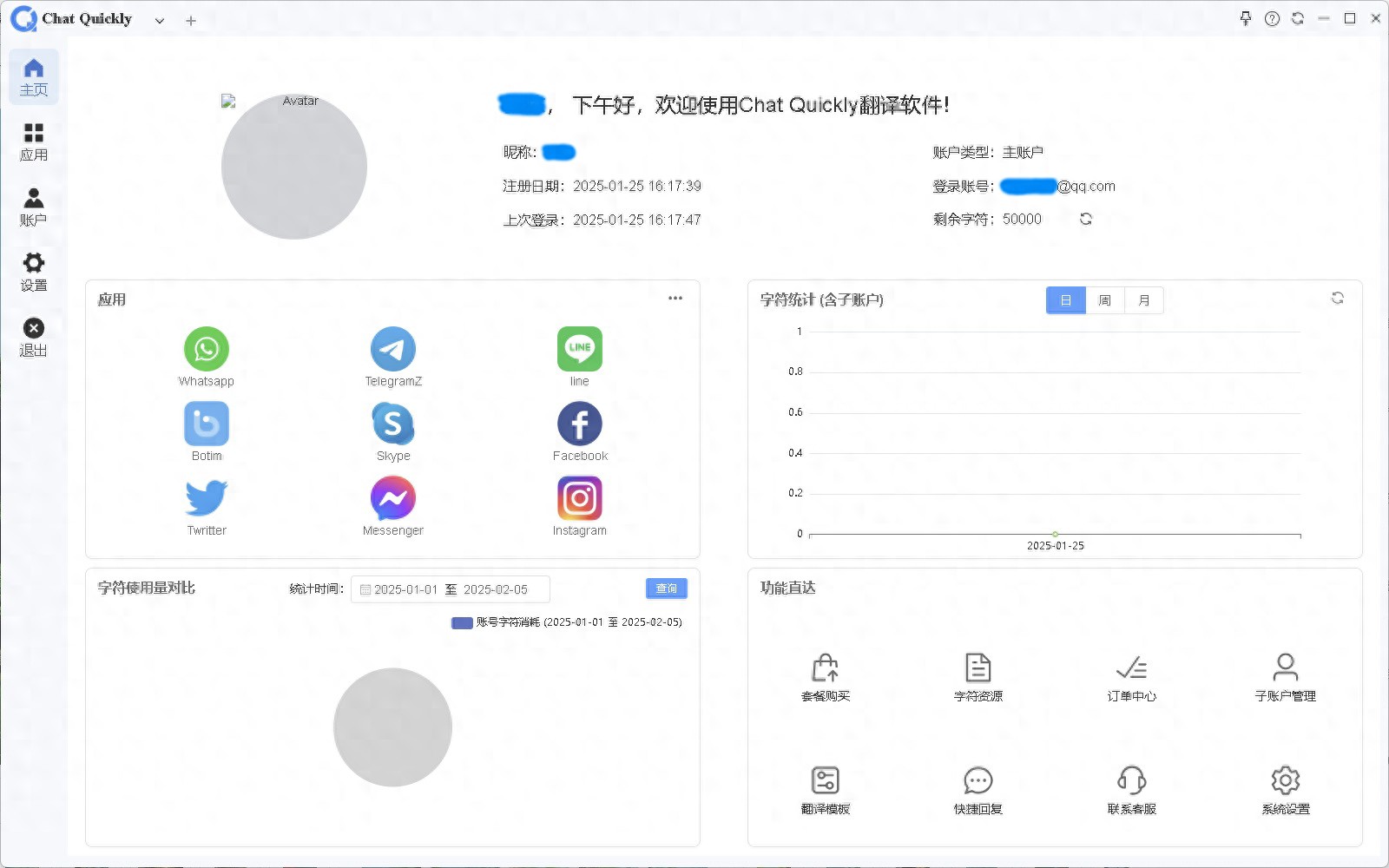Open the Botim app icon
Image resolution: width=1389 pixels, height=868 pixels.
point(207,424)
